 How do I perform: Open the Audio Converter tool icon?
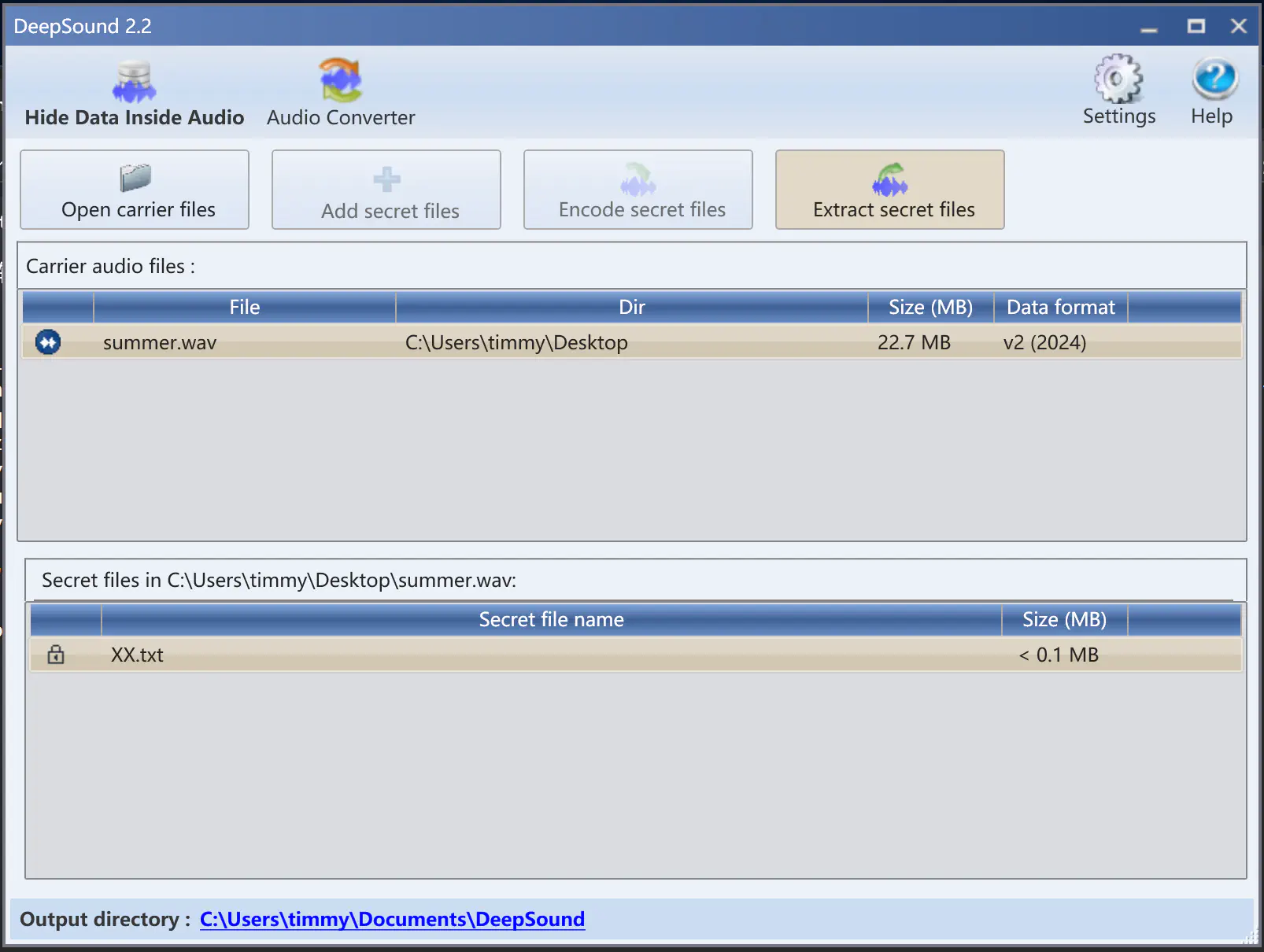click(x=340, y=80)
